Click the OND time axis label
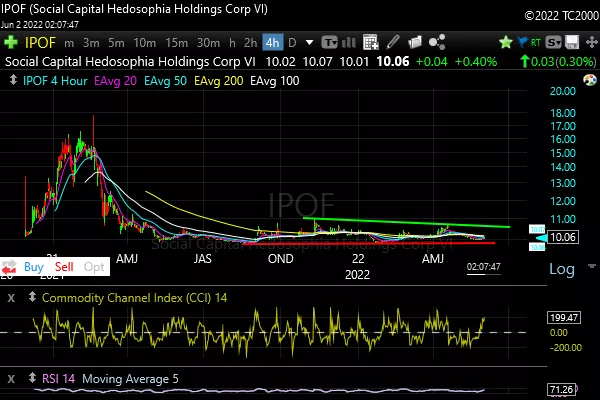 coord(280,259)
